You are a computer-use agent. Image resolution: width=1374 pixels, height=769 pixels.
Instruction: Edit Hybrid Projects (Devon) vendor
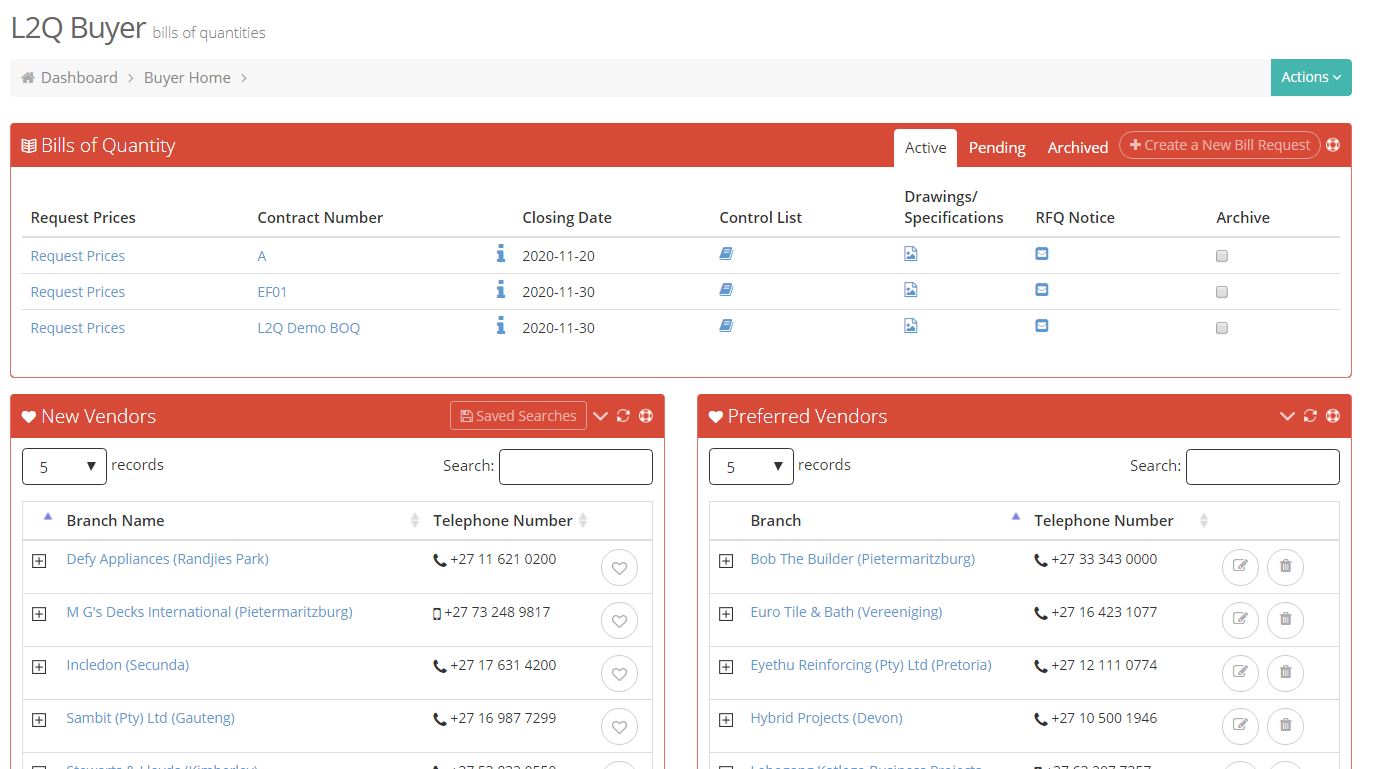(x=1241, y=726)
